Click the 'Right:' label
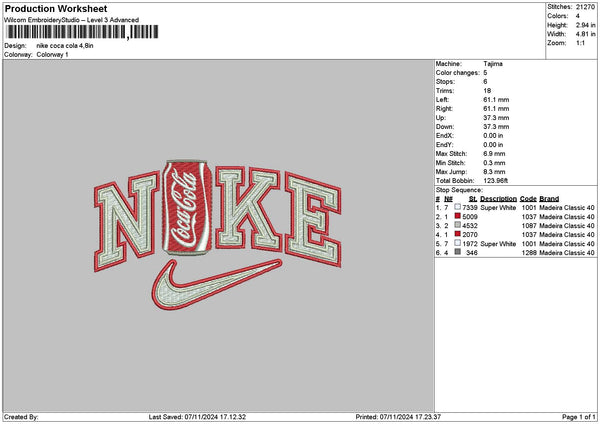 tap(444, 109)
